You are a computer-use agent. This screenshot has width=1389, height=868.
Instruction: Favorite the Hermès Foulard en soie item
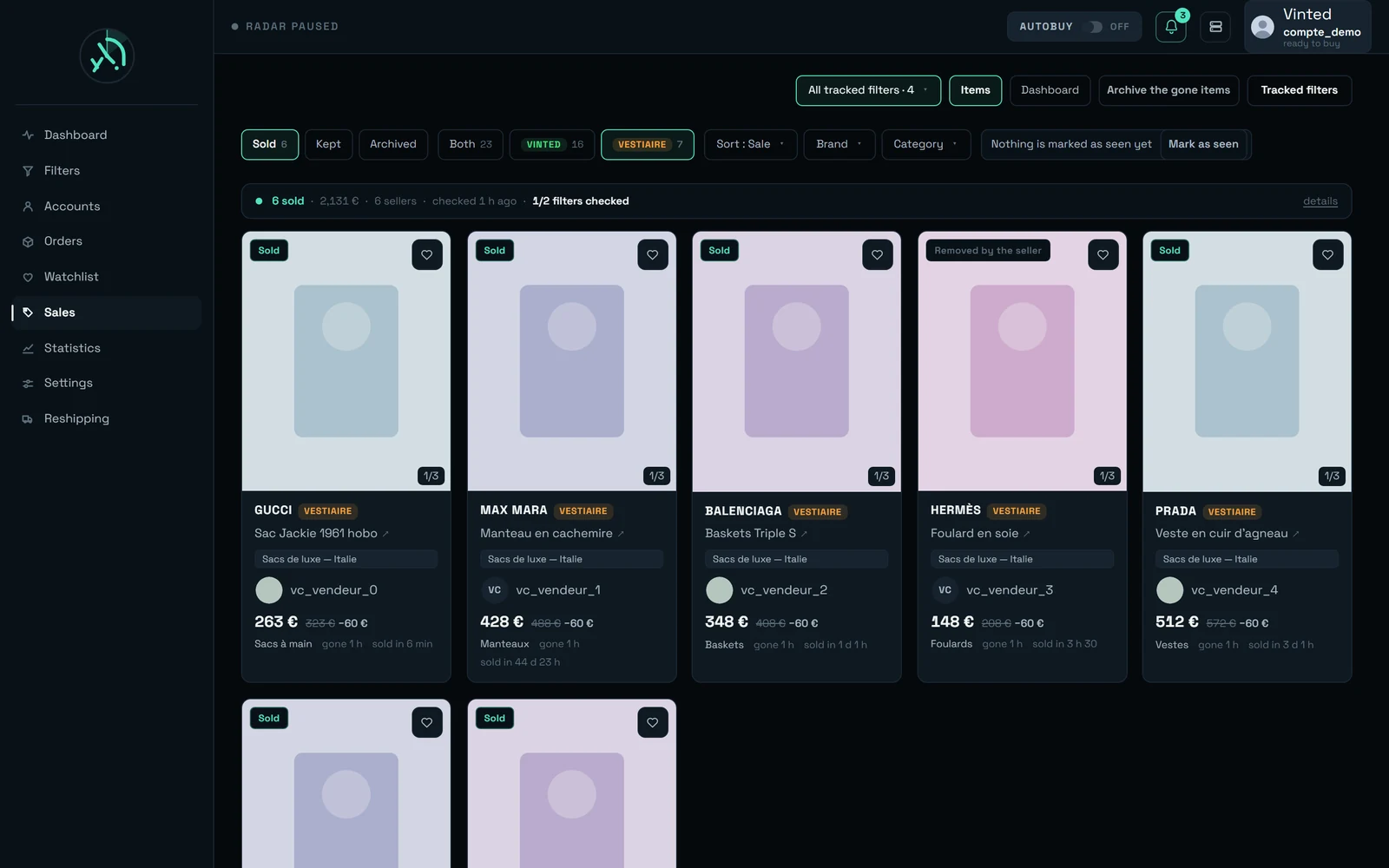[1103, 254]
